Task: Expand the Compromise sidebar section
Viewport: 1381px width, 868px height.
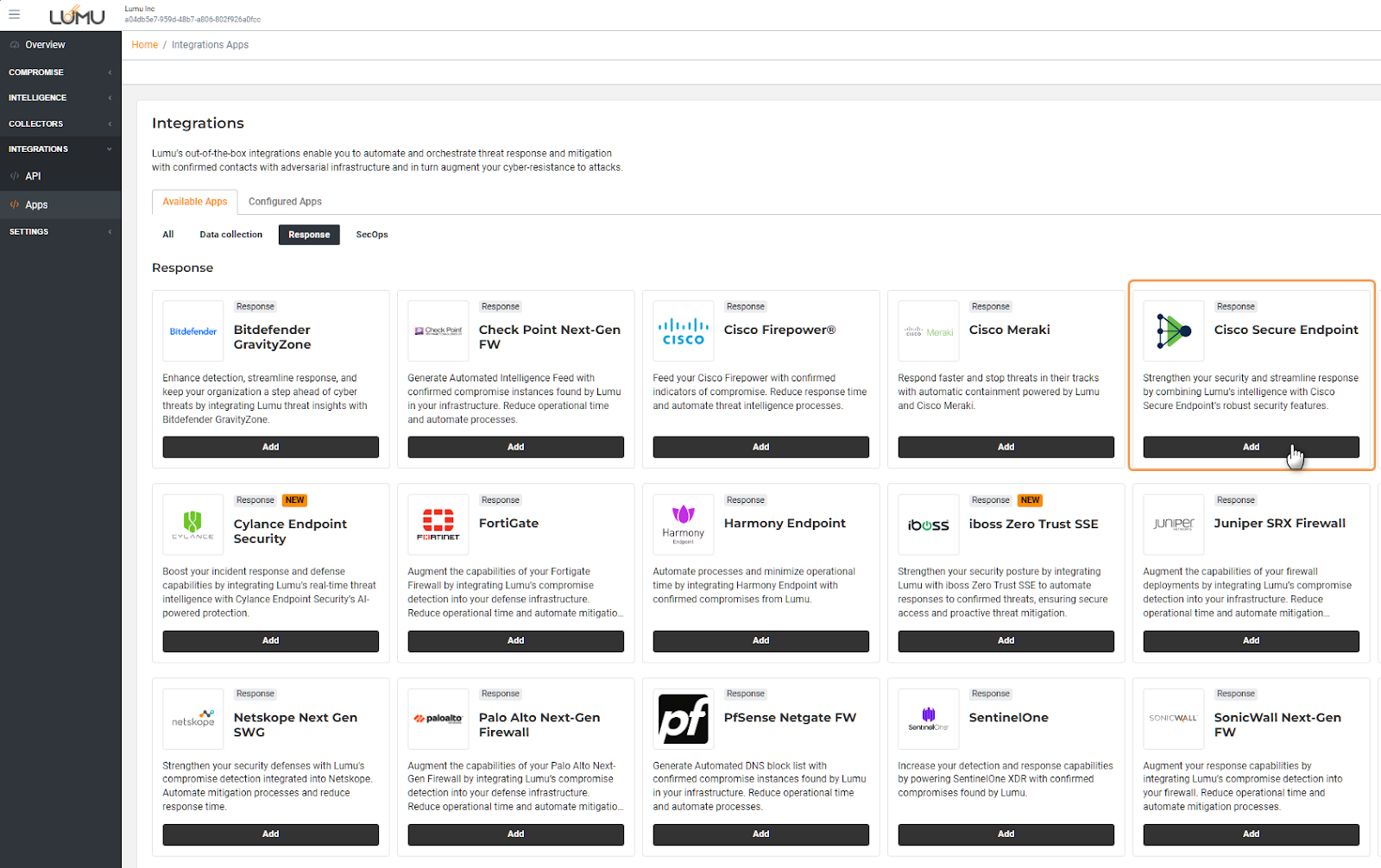Action: [x=60, y=72]
